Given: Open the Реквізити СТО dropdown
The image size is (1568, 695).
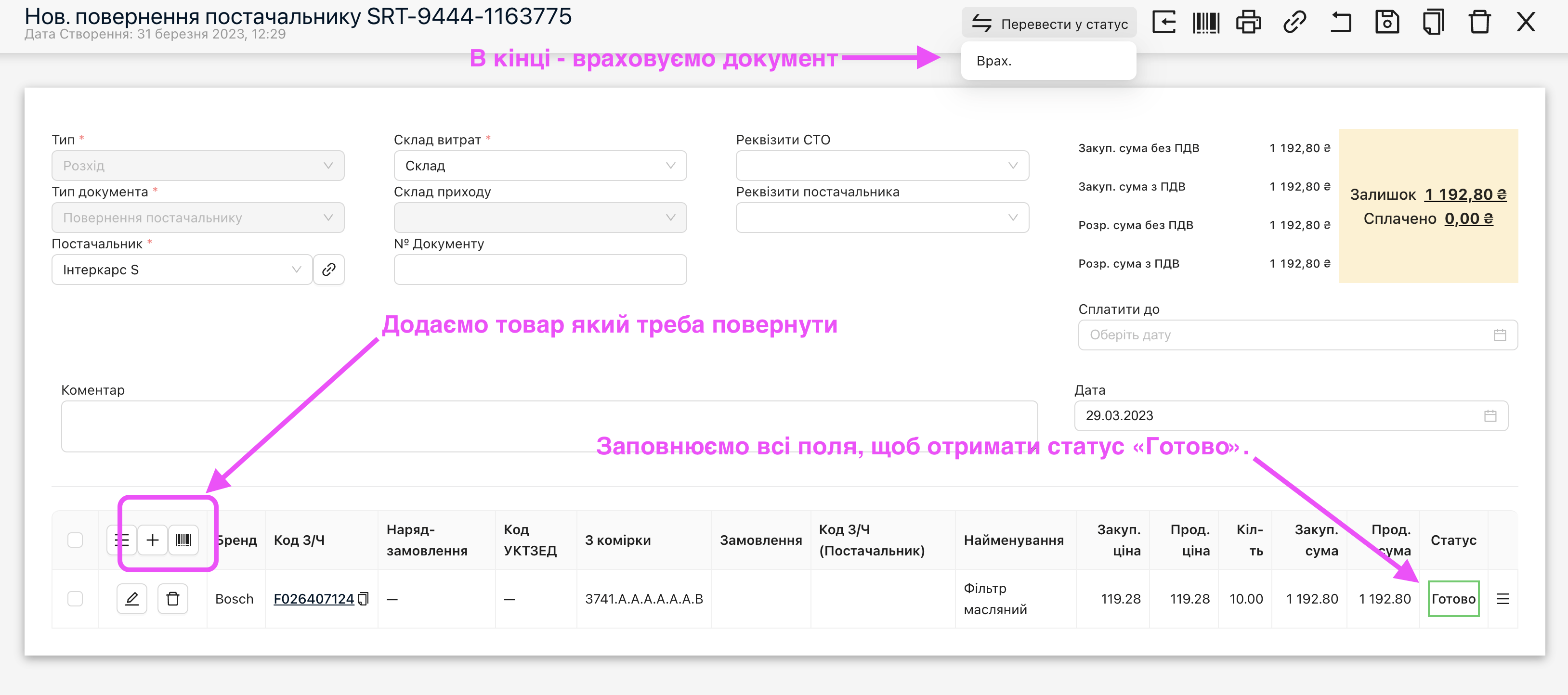Looking at the screenshot, I should (x=881, y=166).
